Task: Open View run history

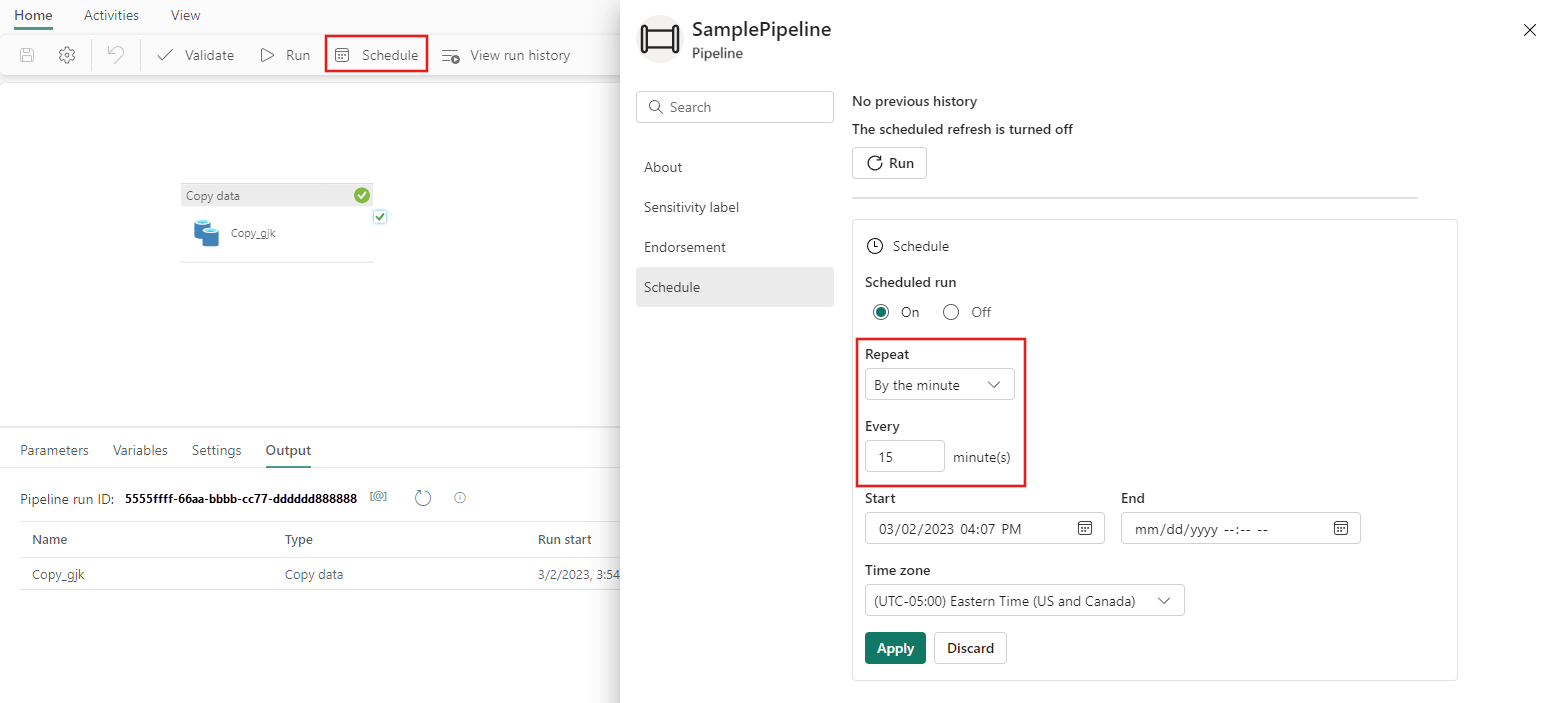Action: pyautogui.click(x=506, y=55)
